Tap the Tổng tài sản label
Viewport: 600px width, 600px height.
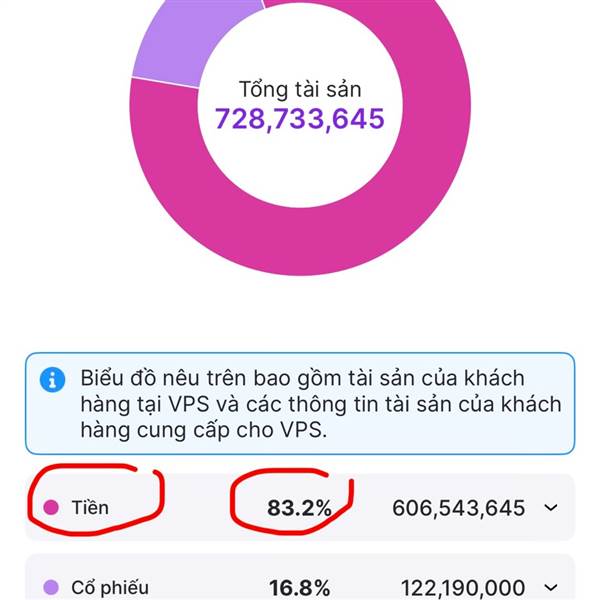click(300, 89)
